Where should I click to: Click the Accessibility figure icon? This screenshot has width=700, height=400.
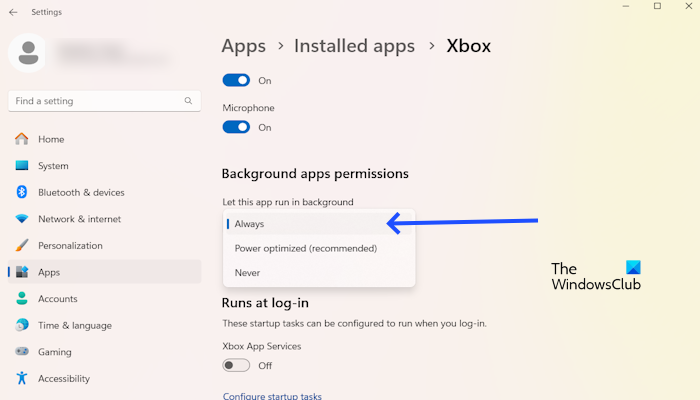point(21,378)
